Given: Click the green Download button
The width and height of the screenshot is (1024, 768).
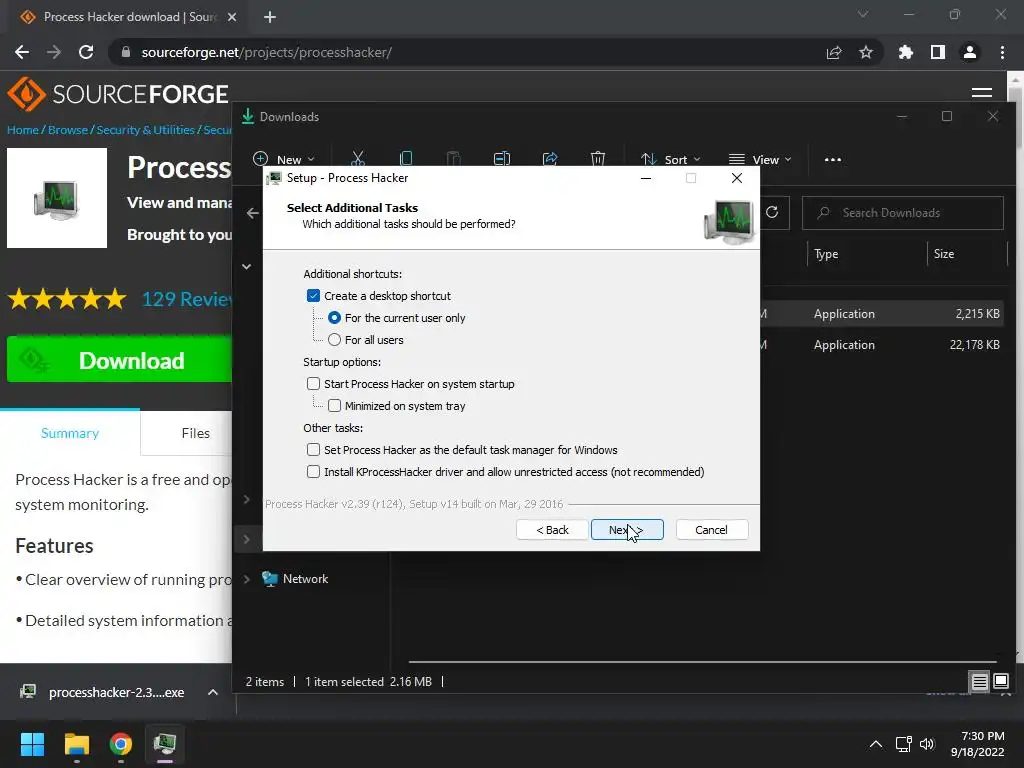Looking at the screenshot, I should click(119, 360).
